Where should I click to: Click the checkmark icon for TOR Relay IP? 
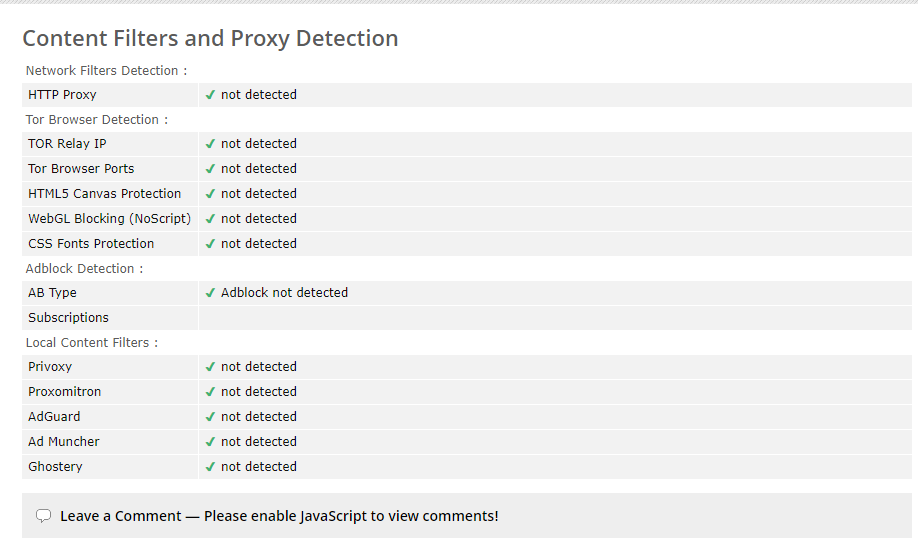pyautogui.click(x=210, y=144)
